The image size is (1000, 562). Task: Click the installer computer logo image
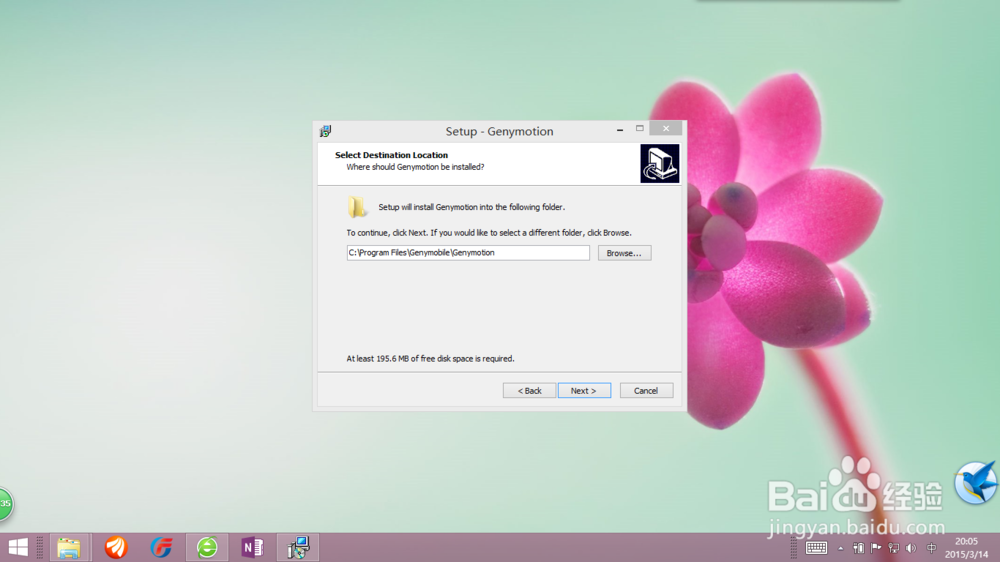coord(659,163)
